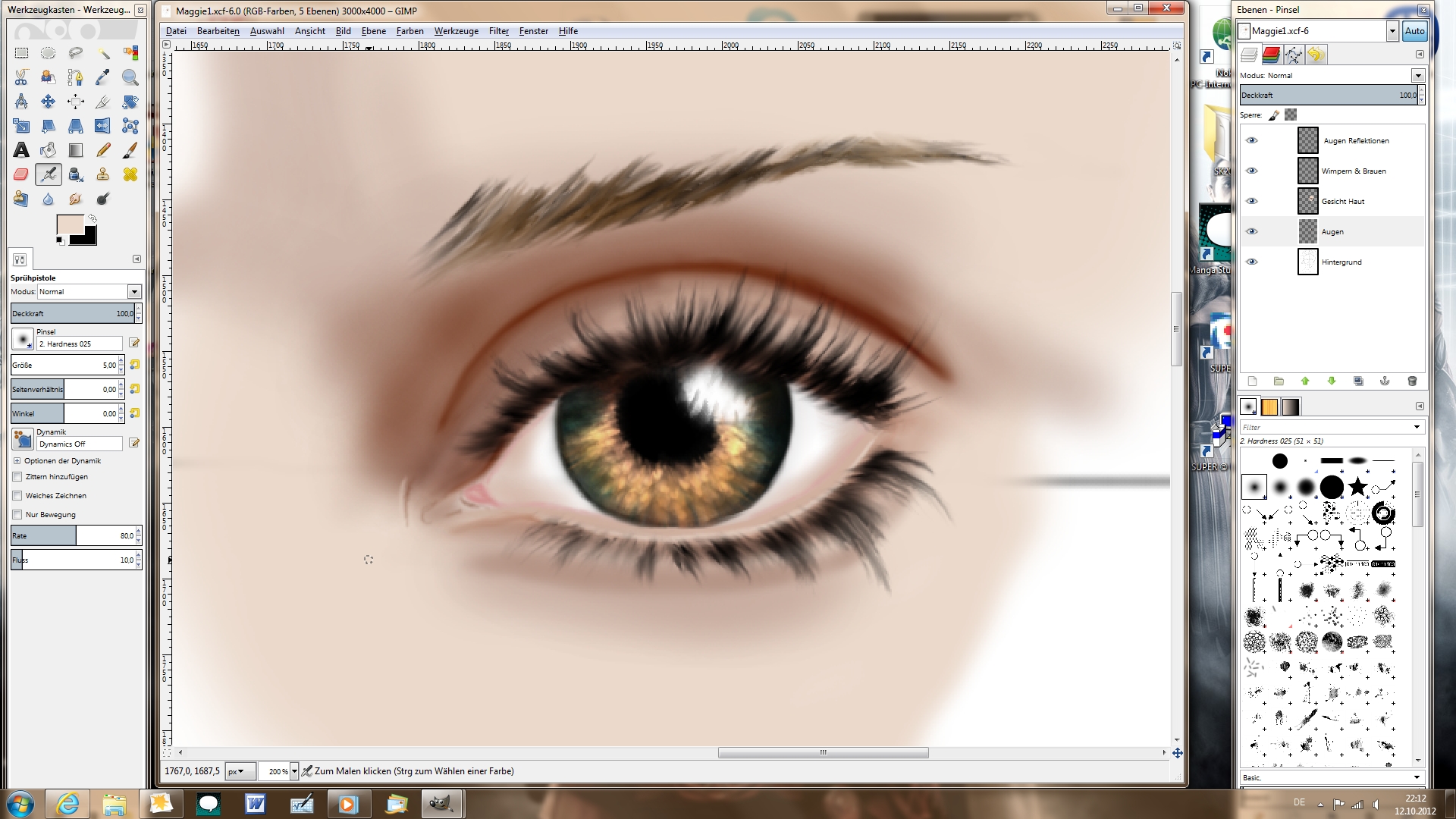
Task: Enable Nur Bewegung checkbox
Action: [x=17, y=515]
